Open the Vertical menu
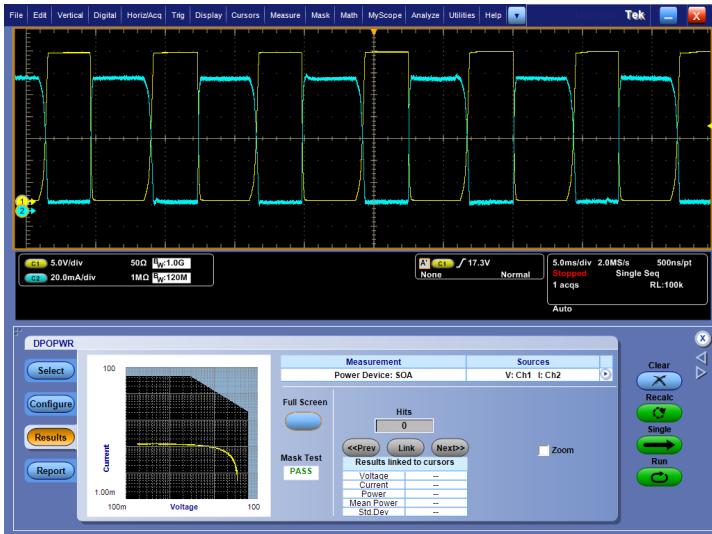 click(70, 15)
